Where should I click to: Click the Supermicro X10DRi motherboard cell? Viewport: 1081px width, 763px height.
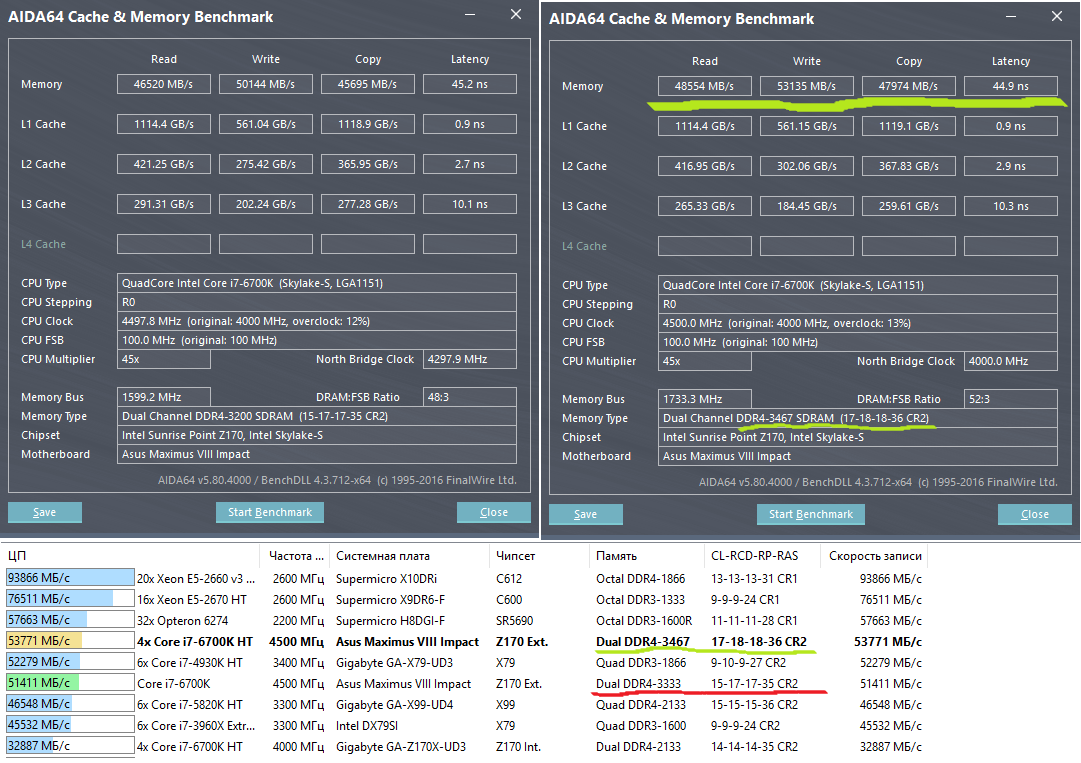386,579
